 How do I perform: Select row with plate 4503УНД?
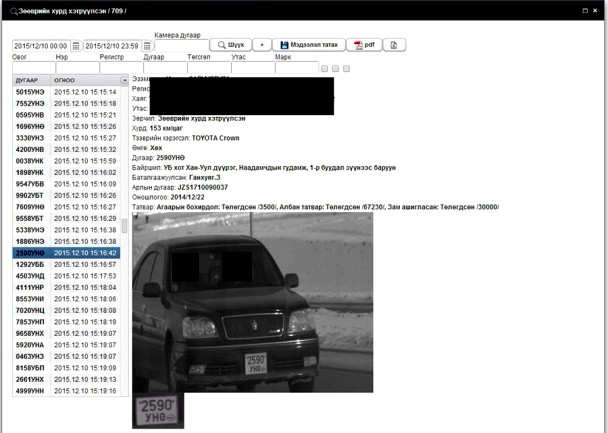[66, 276]
